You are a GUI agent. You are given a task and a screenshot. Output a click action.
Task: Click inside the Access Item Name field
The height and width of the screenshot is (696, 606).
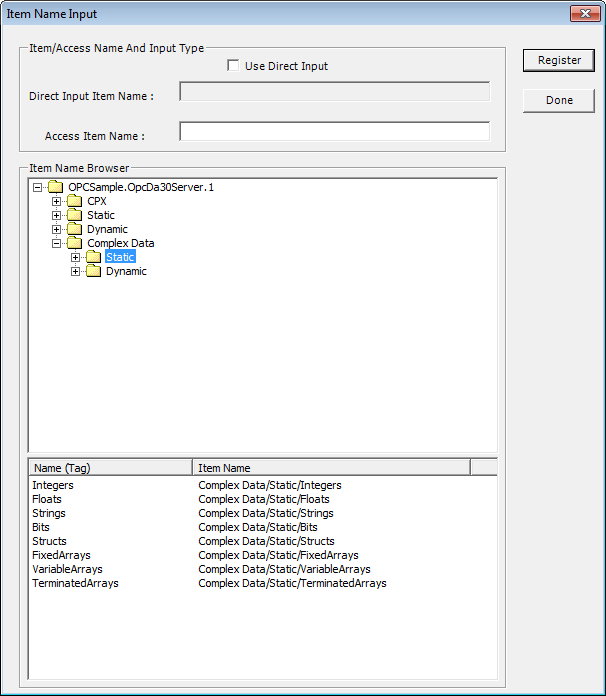(334, 132)
